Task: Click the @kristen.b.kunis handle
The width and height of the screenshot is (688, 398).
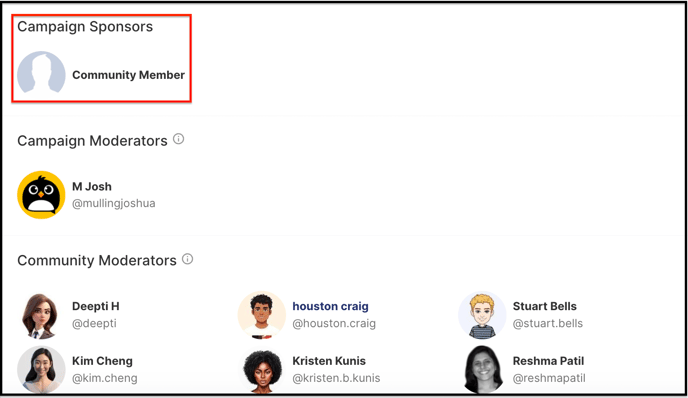Action: click(x=336, y=378)
